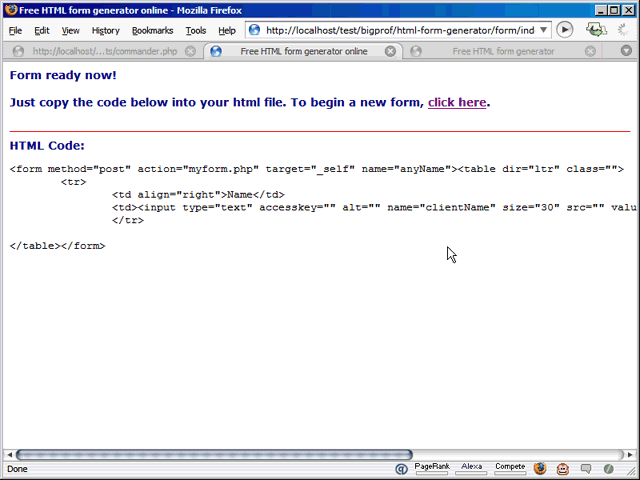Click the horizontal scrollbar right arrow
Viewport: 640px width, 480px height.
click(630, 455)
